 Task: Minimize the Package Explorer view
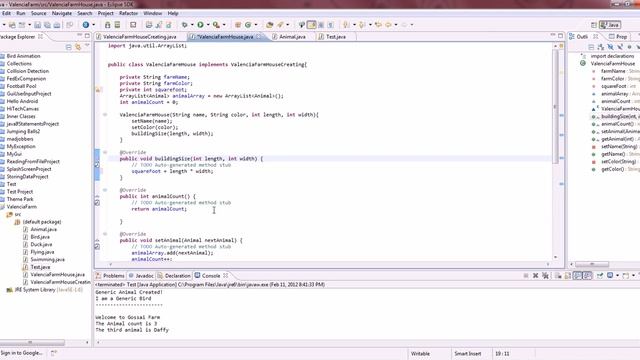click(x=80, y=36)
